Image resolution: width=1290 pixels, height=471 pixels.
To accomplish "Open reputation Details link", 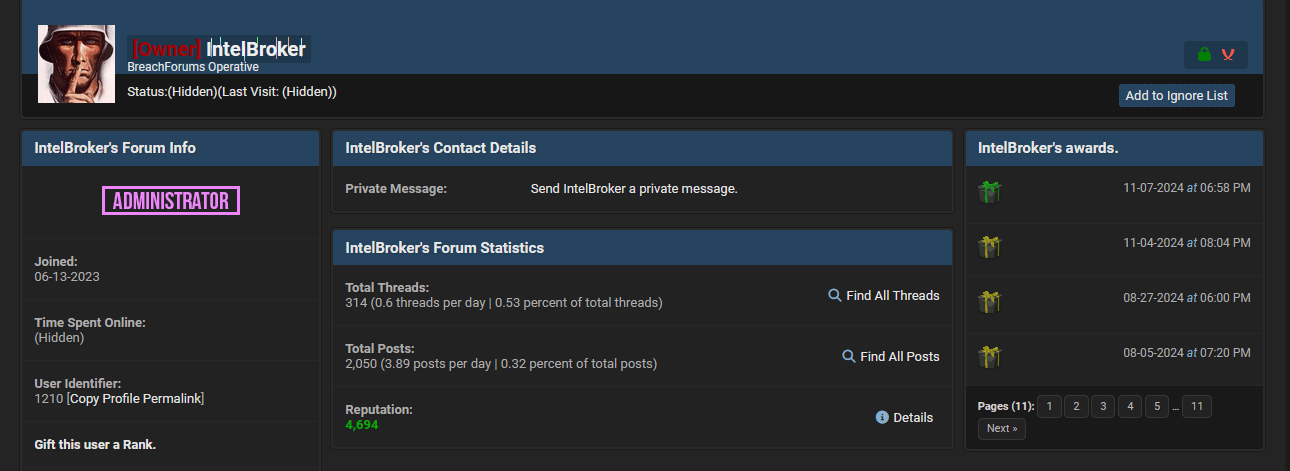I will [x=913, y=417].
